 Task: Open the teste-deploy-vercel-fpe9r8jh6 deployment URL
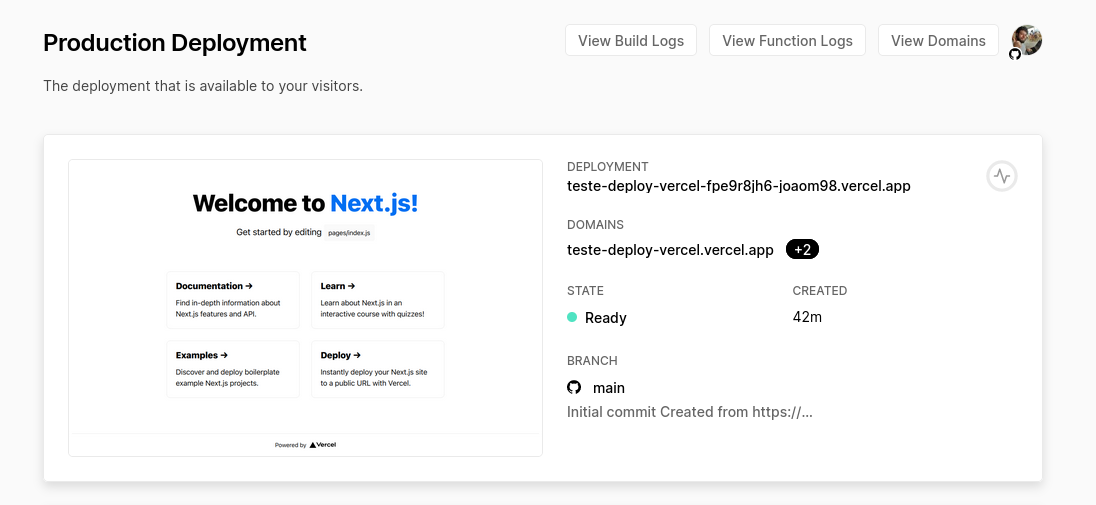[x=739, y=186]
